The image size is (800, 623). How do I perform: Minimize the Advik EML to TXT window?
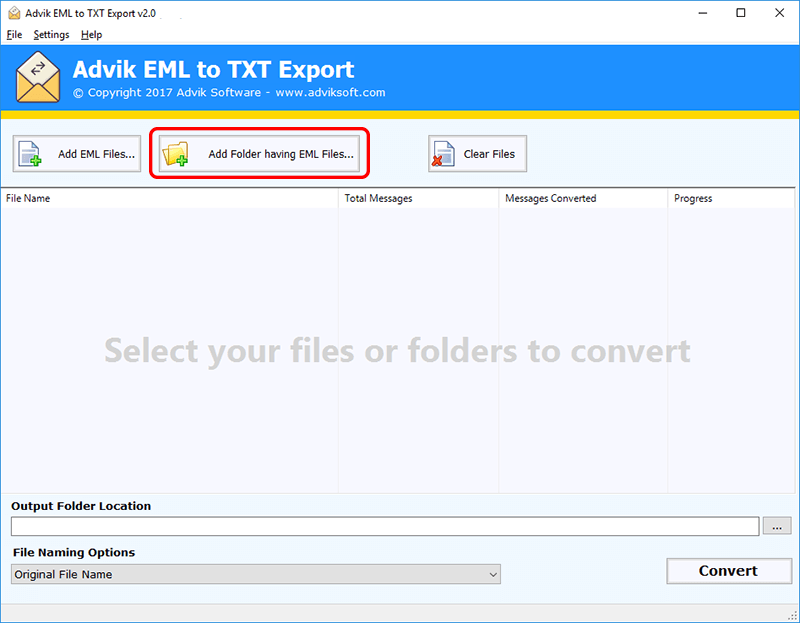tap(695, 14)
